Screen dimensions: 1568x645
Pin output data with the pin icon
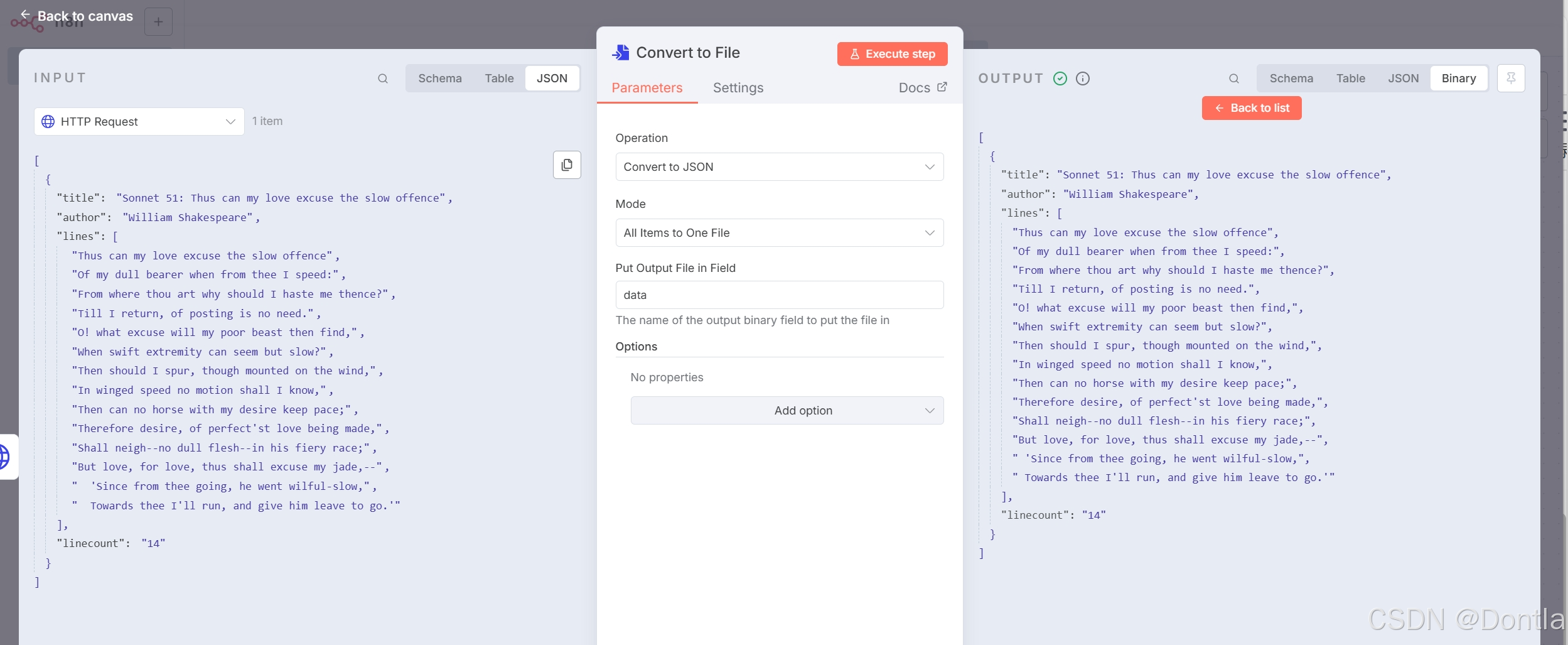[1511, 79]
